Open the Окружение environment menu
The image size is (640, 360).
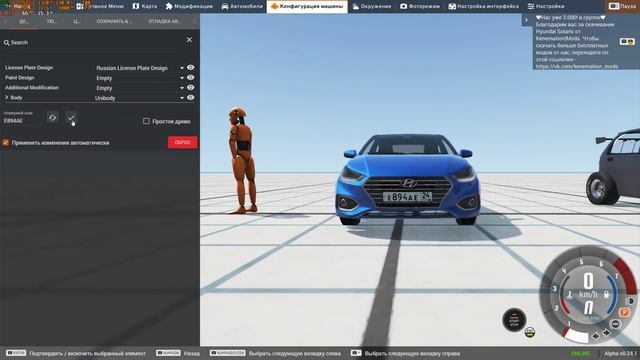coord(371,6)
